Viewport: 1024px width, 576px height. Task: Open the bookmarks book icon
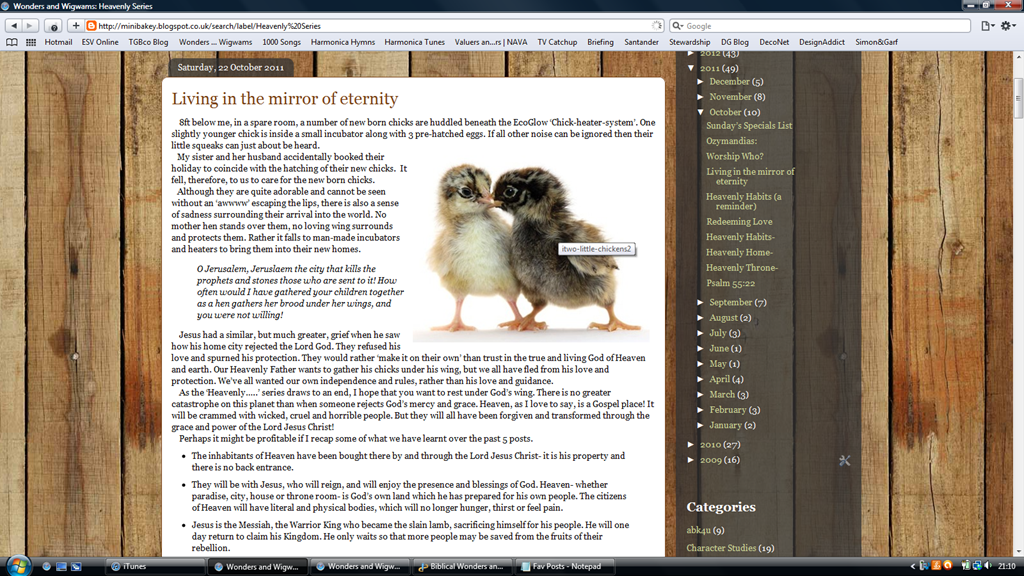click(12, 42)
